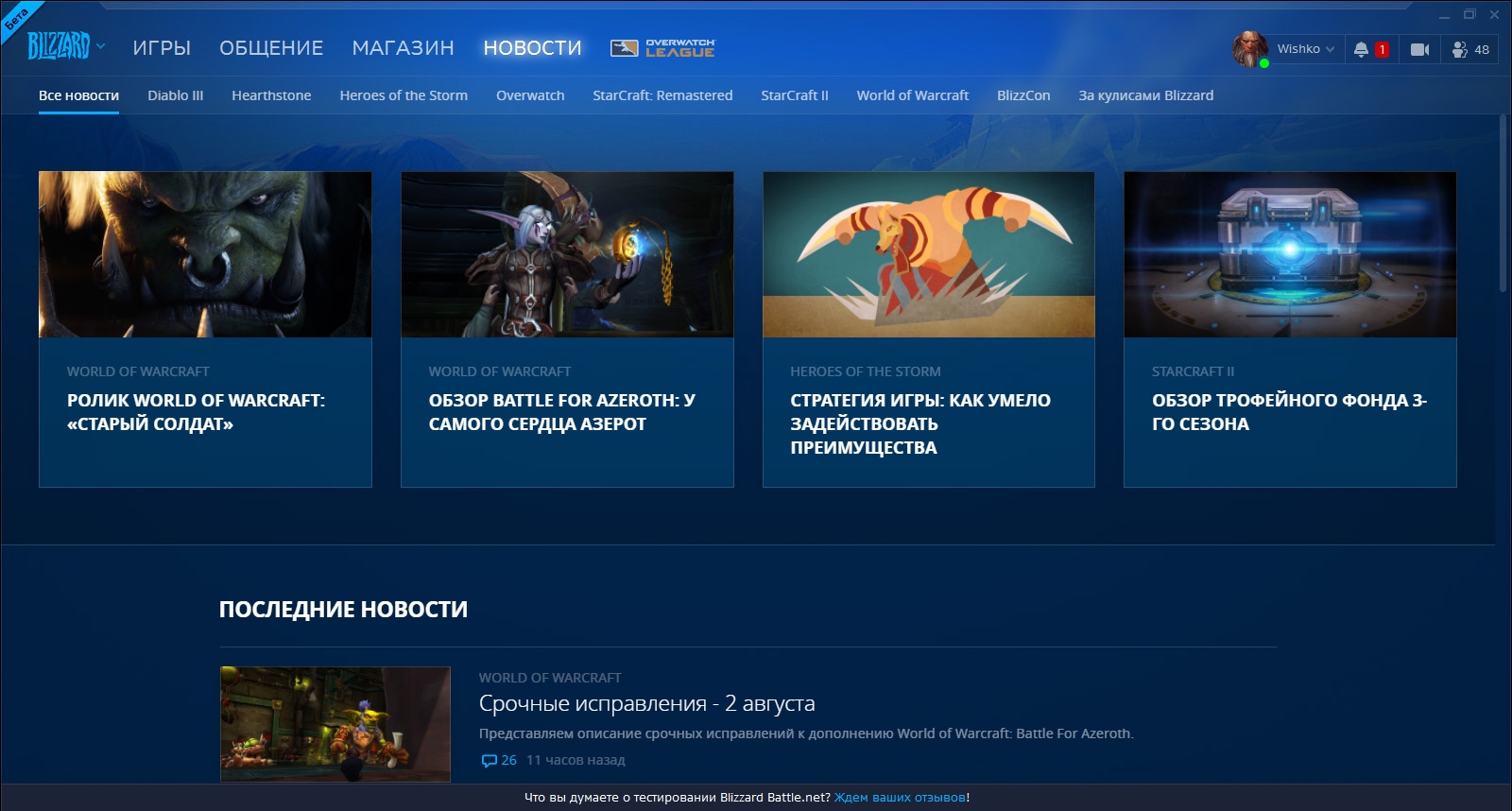Open the orc Старый солдат thumbnail
Image resolution: width=1512 pixels, height=811 pixels.
click(x=205, y=254)
